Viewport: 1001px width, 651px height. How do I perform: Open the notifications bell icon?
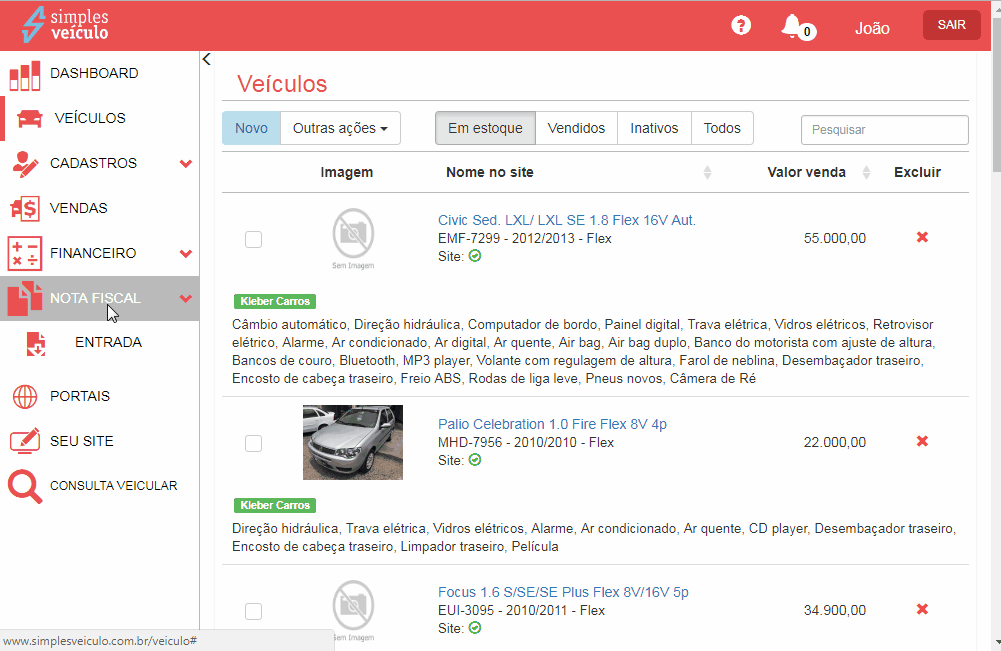(x=792, y=26)
